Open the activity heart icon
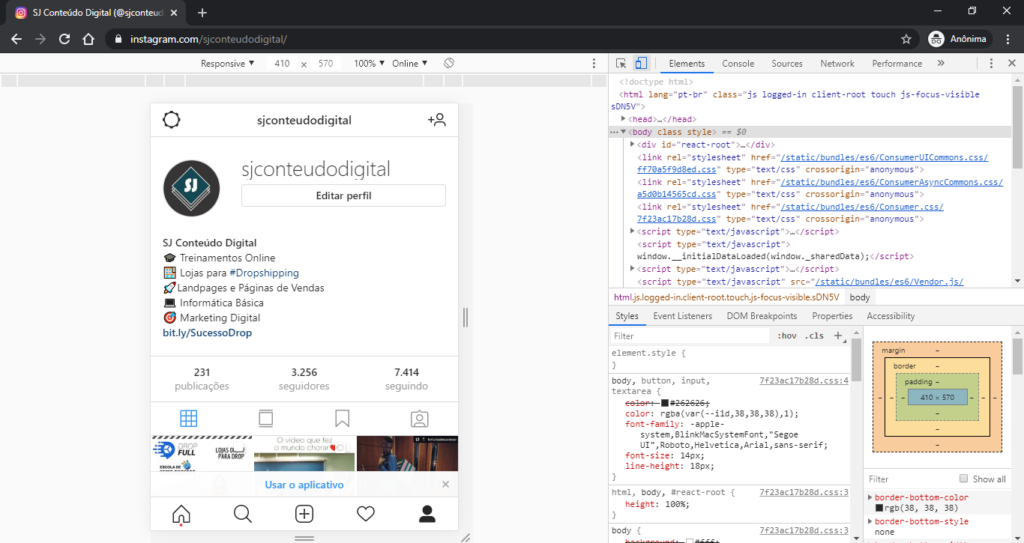This screenshot has width=1024, height=543. coord(366,514)
